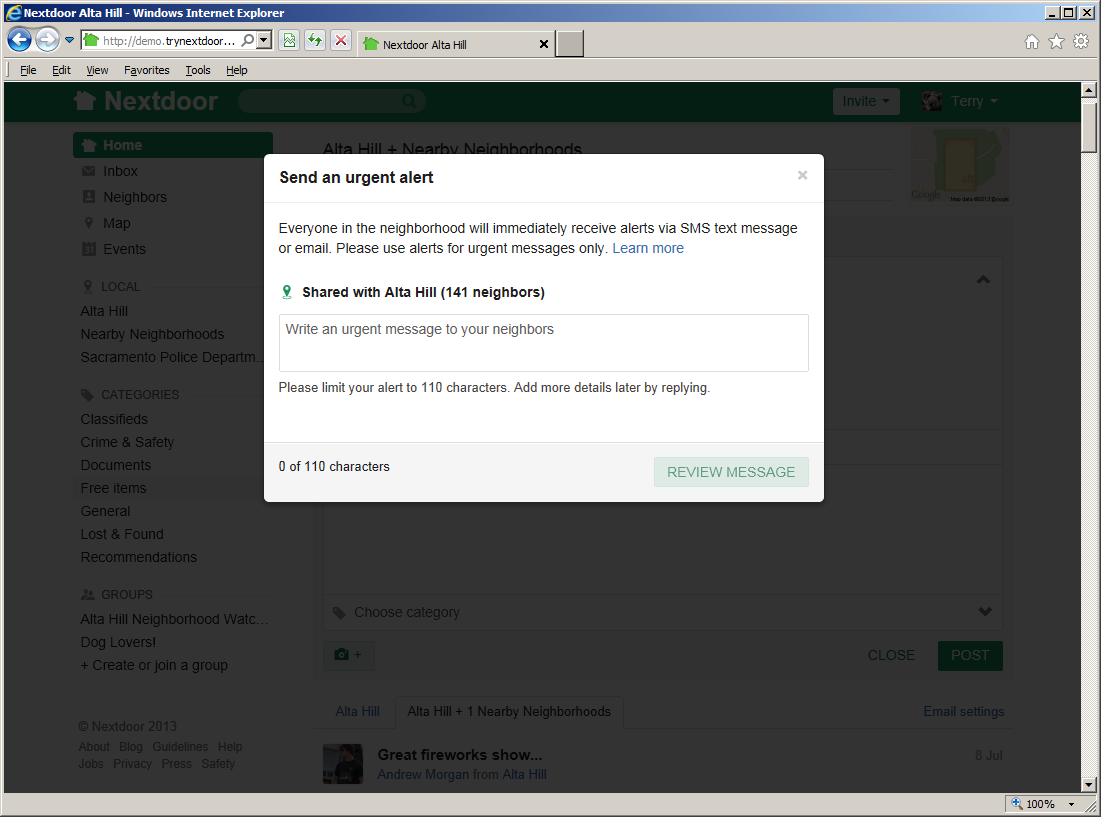Viewport: 1101px width, 817px height.
Task: Click the search magnifier in address bar
Action: tap(247, 41)
